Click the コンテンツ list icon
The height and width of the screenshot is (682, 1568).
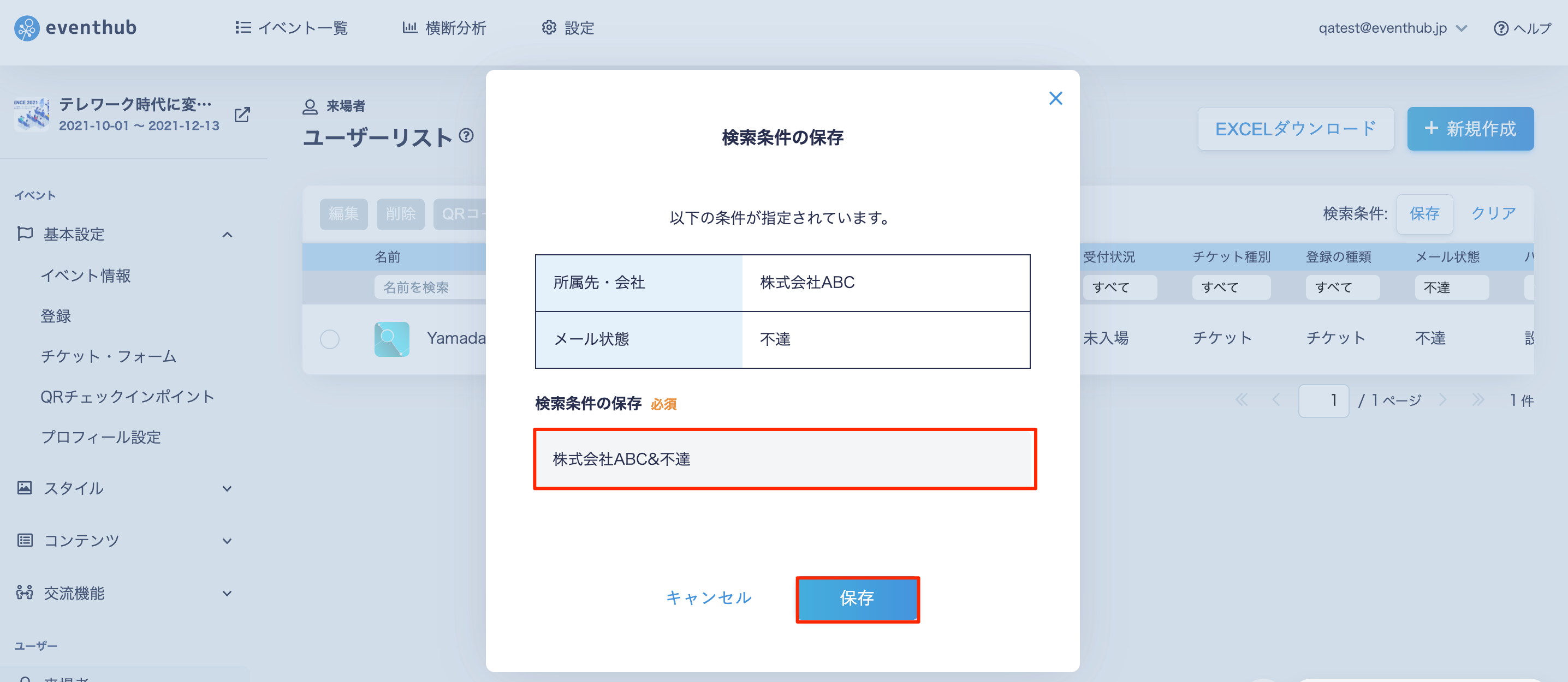(x=25, y=540)
